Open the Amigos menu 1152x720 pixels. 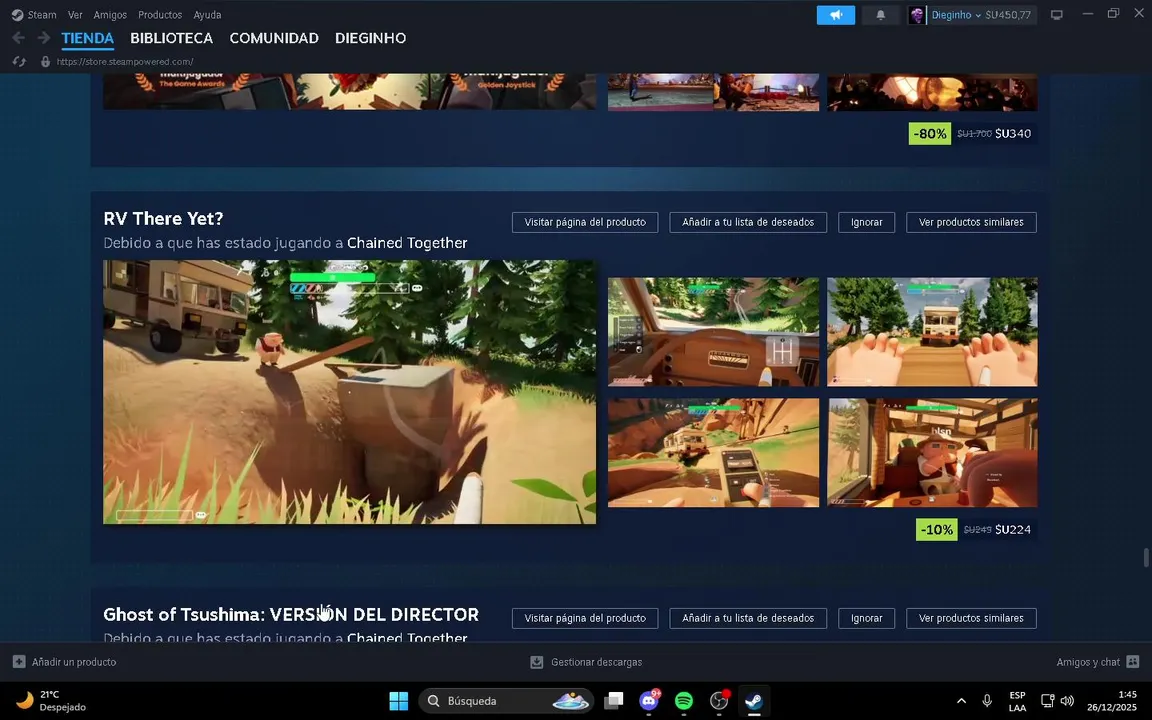(x=110, y=15)
